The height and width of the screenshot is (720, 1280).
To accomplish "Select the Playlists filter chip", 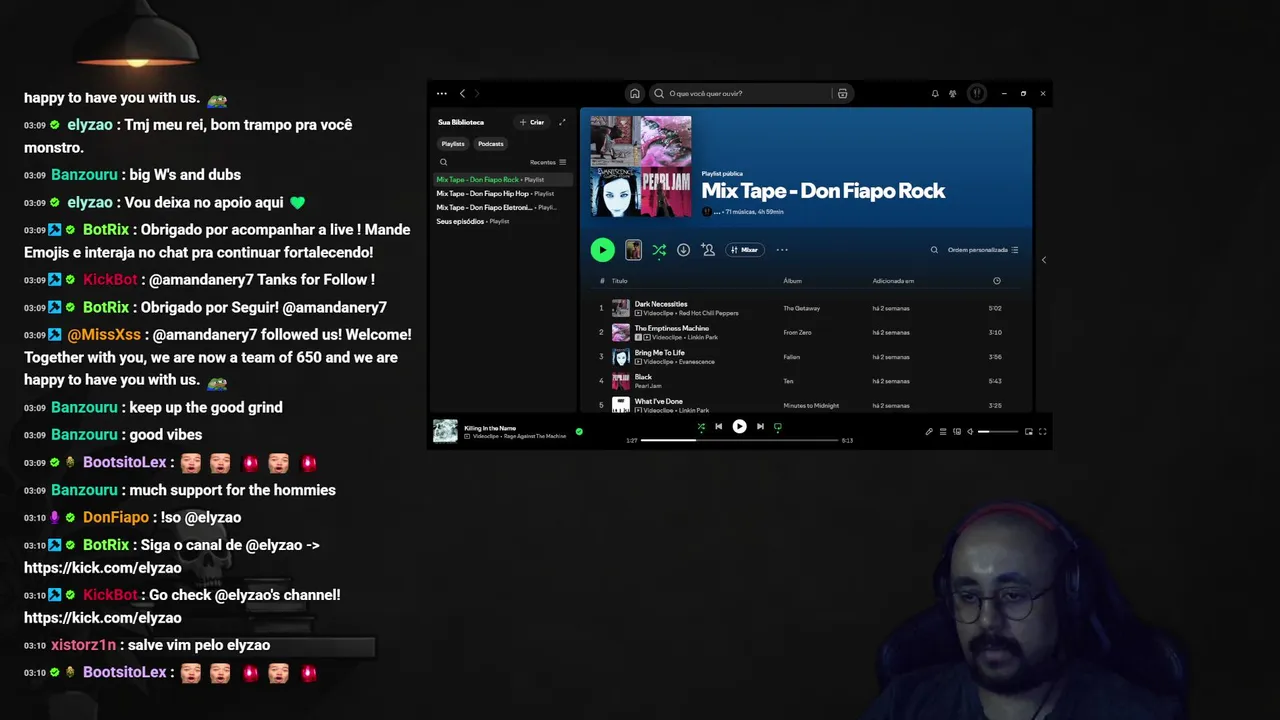I will pos(453,144).
